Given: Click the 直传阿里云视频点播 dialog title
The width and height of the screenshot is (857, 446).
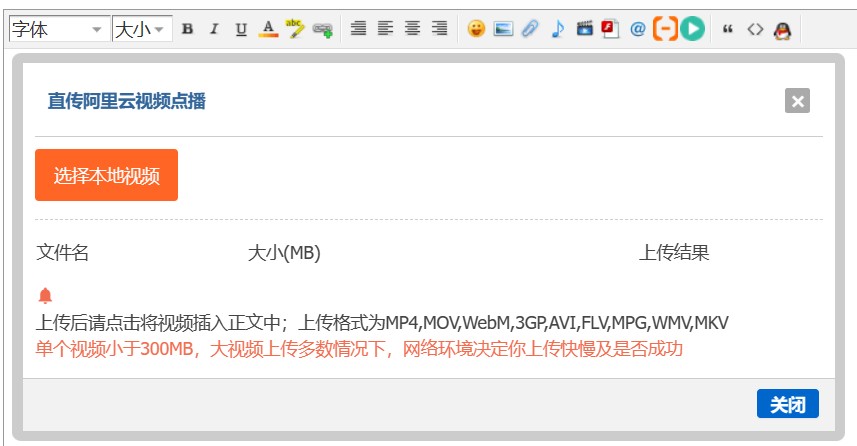Looking at the screenshot, I should (x=126, y=101).
